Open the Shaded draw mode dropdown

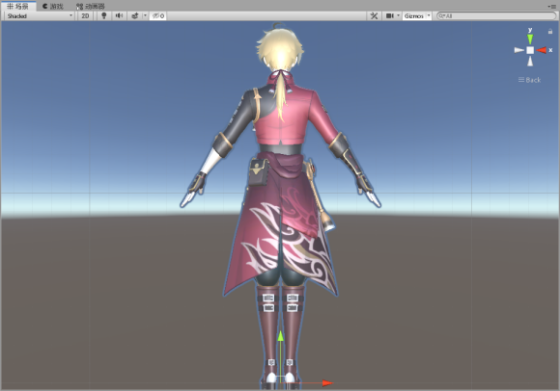click(39, 16)
